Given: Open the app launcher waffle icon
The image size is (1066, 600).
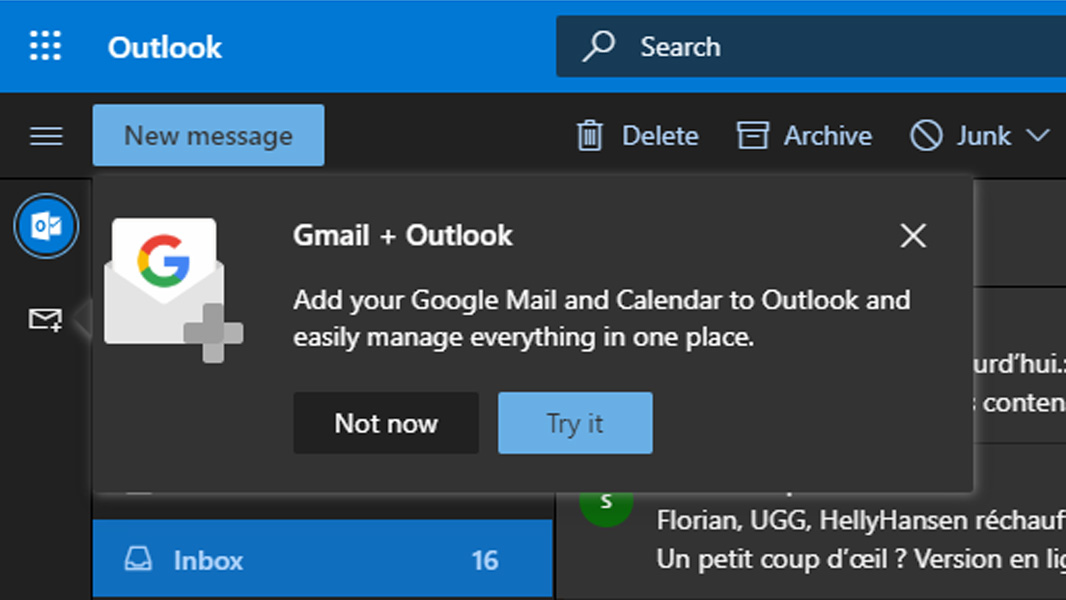Looking at the screenshot, I should (46, 46).
